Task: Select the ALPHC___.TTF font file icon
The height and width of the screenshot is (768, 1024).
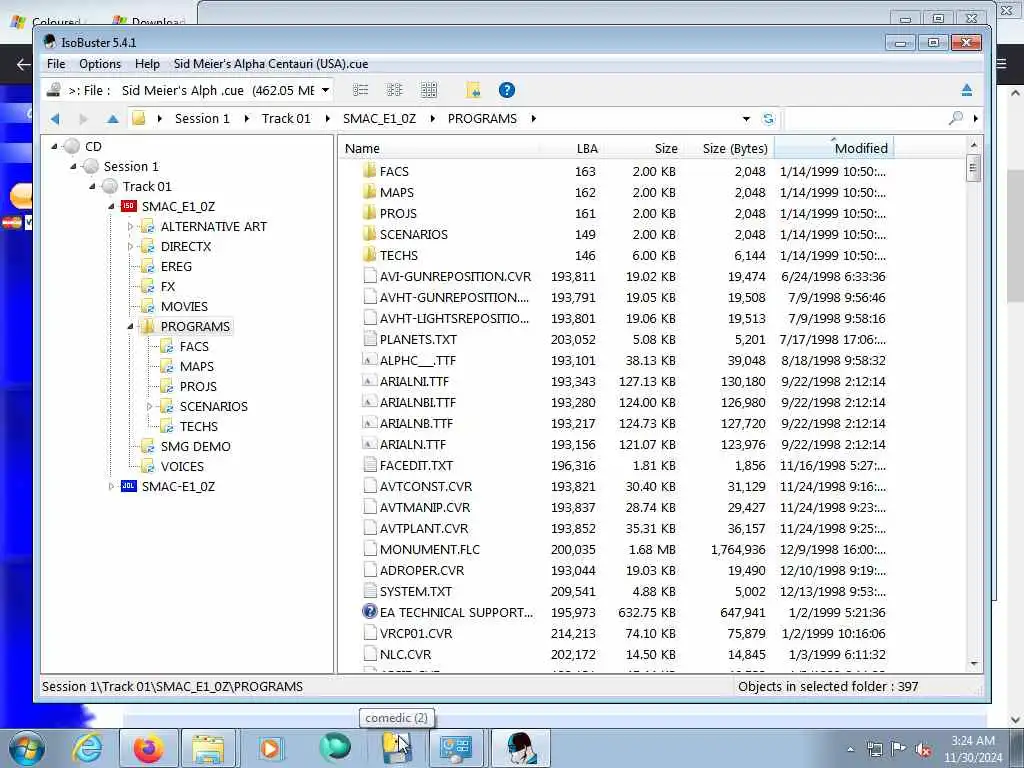Action: (370, 360)
